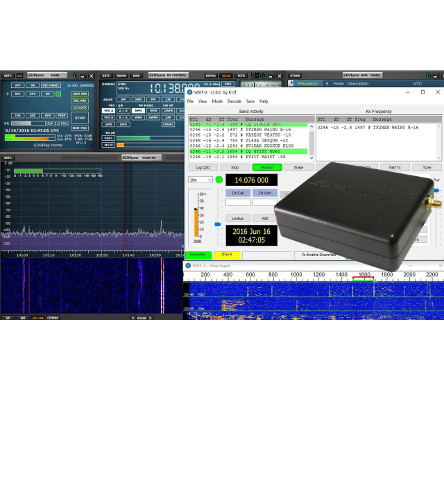Click the green volume bar in RX Control
This screenshot has width=444, height=486.
click(x=133, y=138)
